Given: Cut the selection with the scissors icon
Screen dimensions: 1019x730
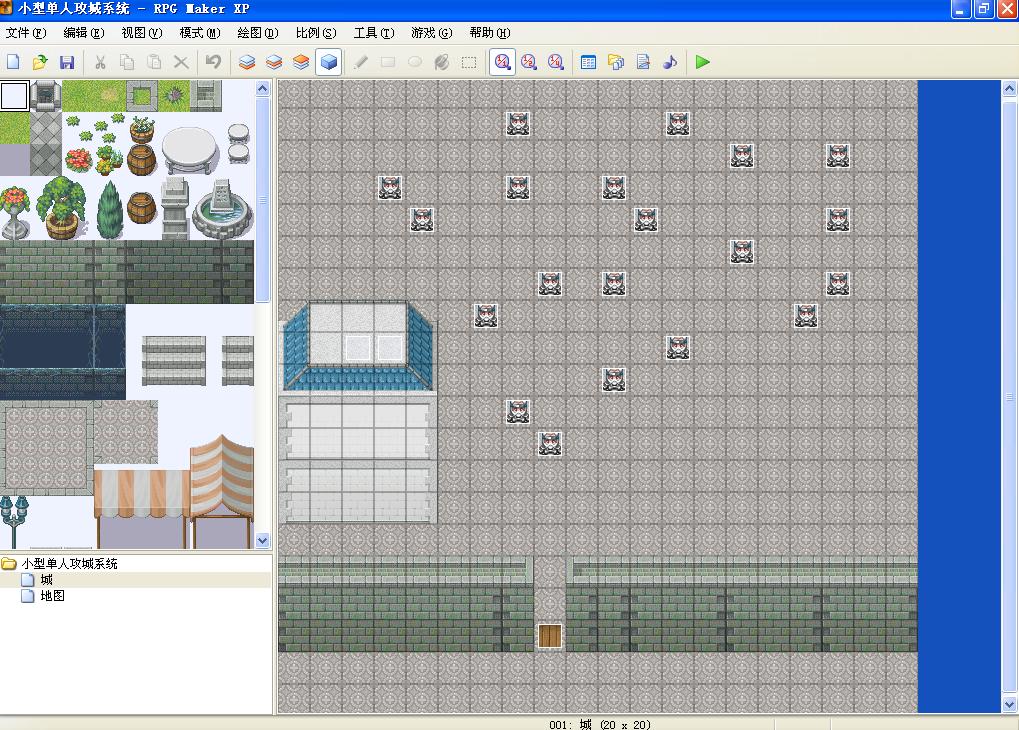Looking at the screenshot, I should click(99, 62).
